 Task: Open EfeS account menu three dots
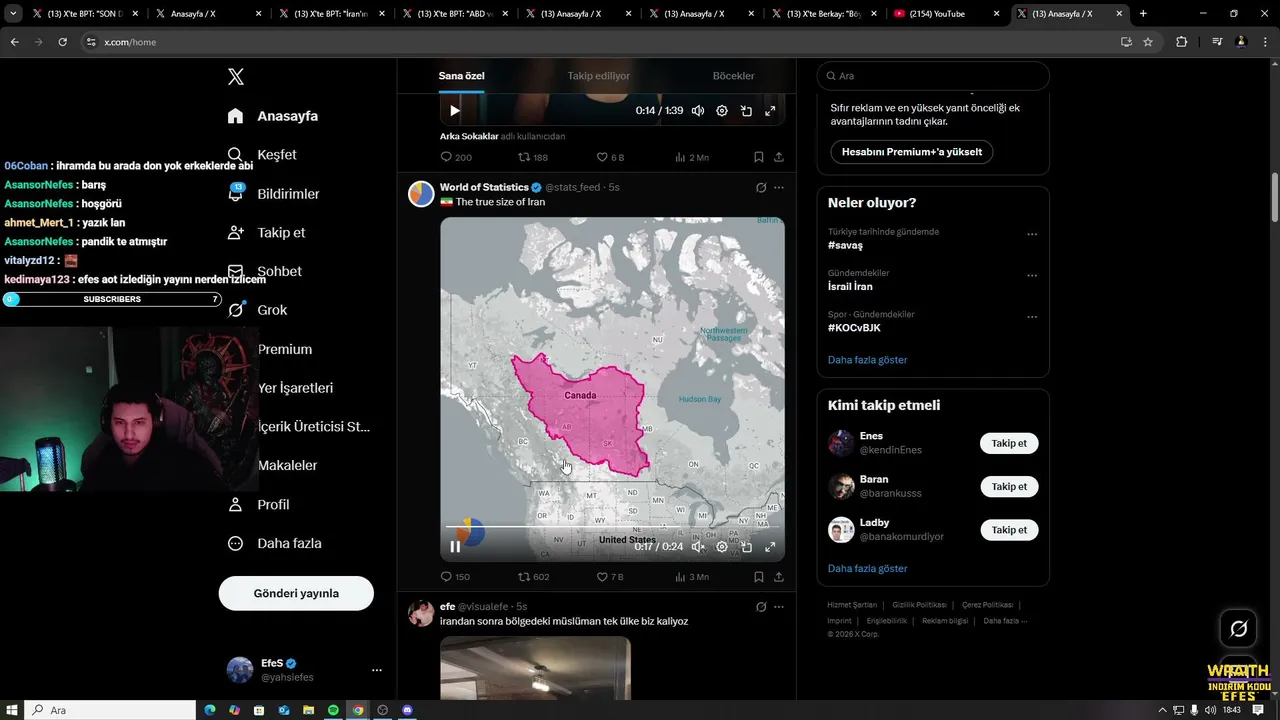[x=377, y=670]
